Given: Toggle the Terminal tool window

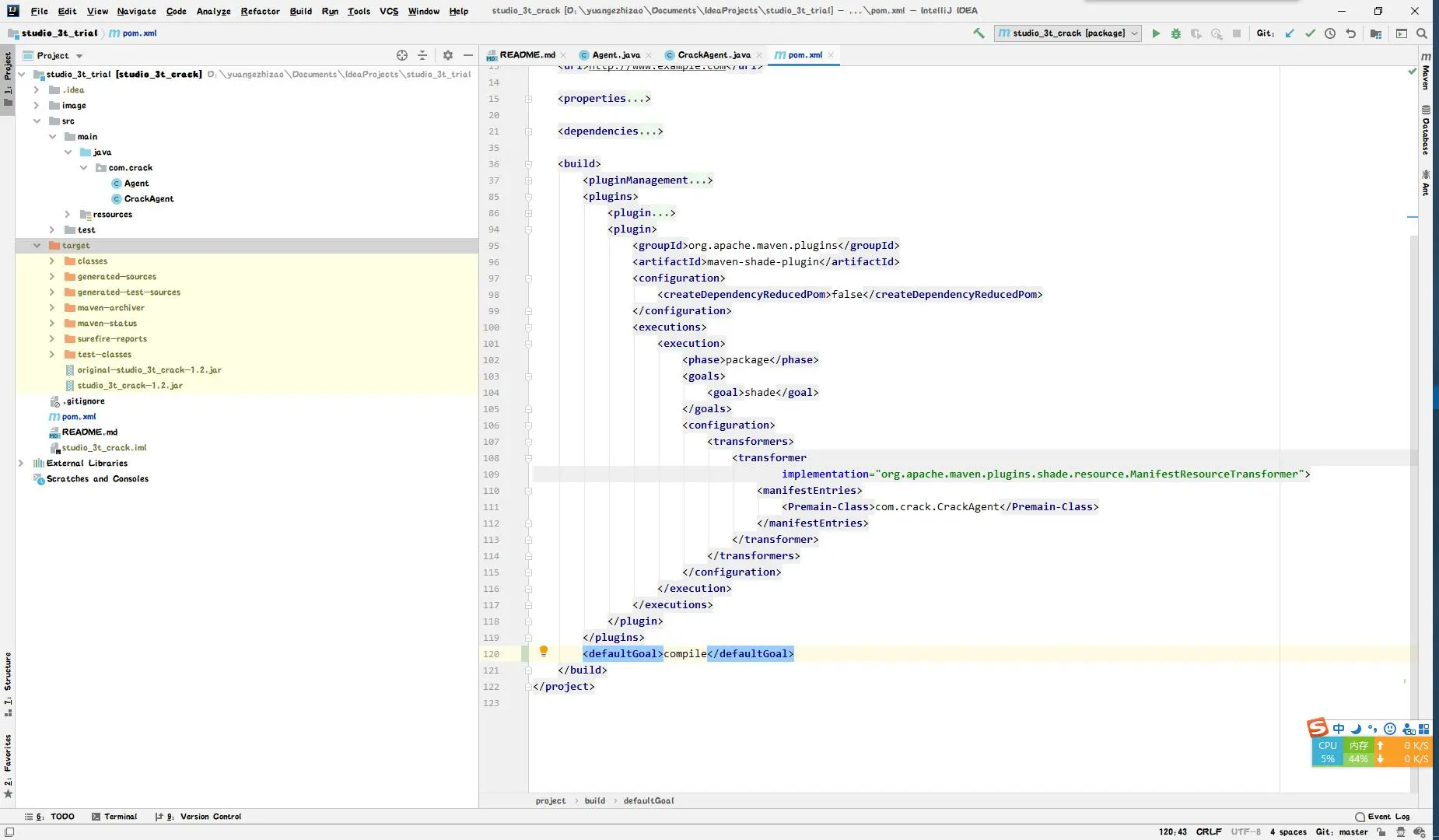Looking at the screenshot, I should coord(114,817).
